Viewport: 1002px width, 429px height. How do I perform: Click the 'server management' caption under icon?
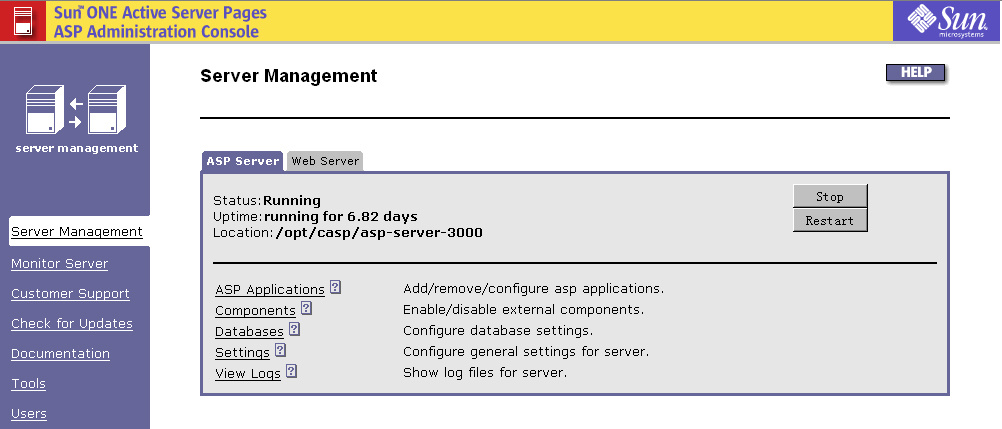[77, 148]
